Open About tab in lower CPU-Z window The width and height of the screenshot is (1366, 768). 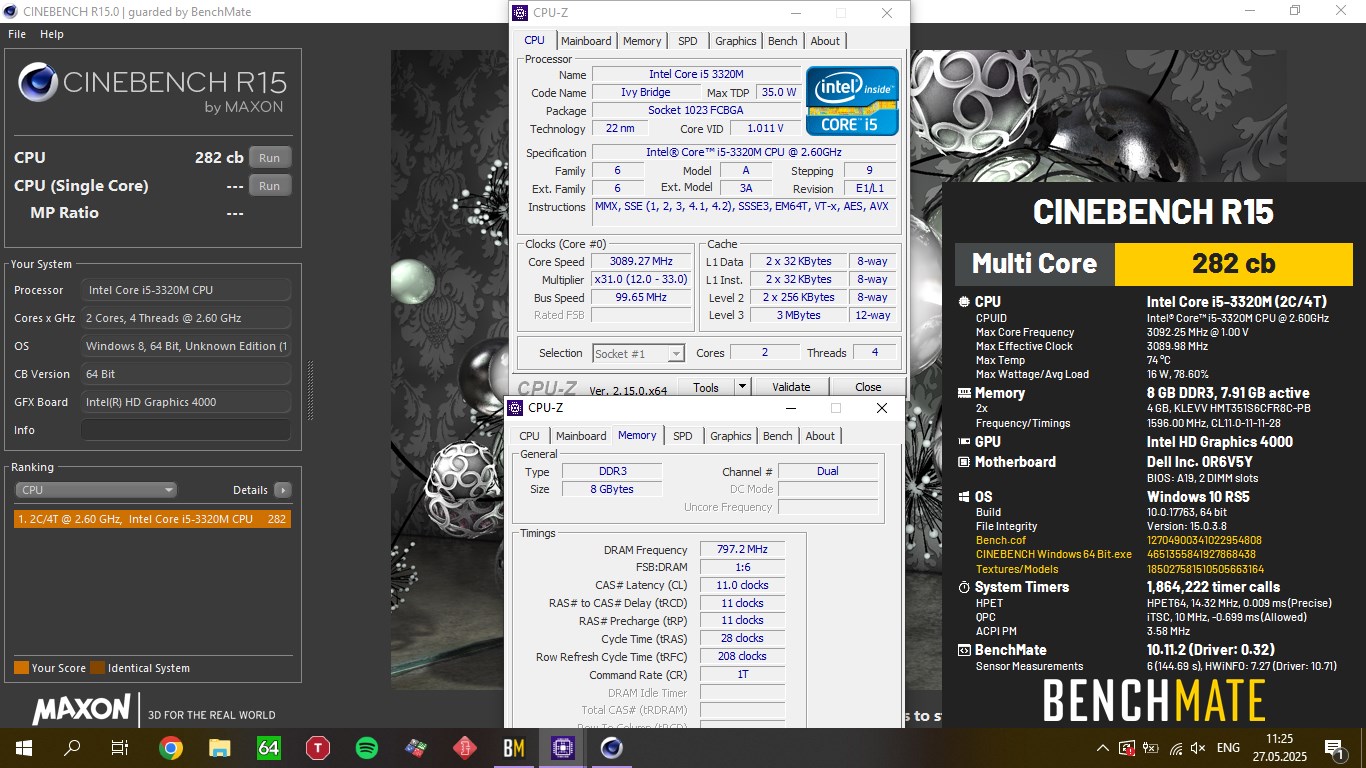pyautogui.click(x=821, y=436)
